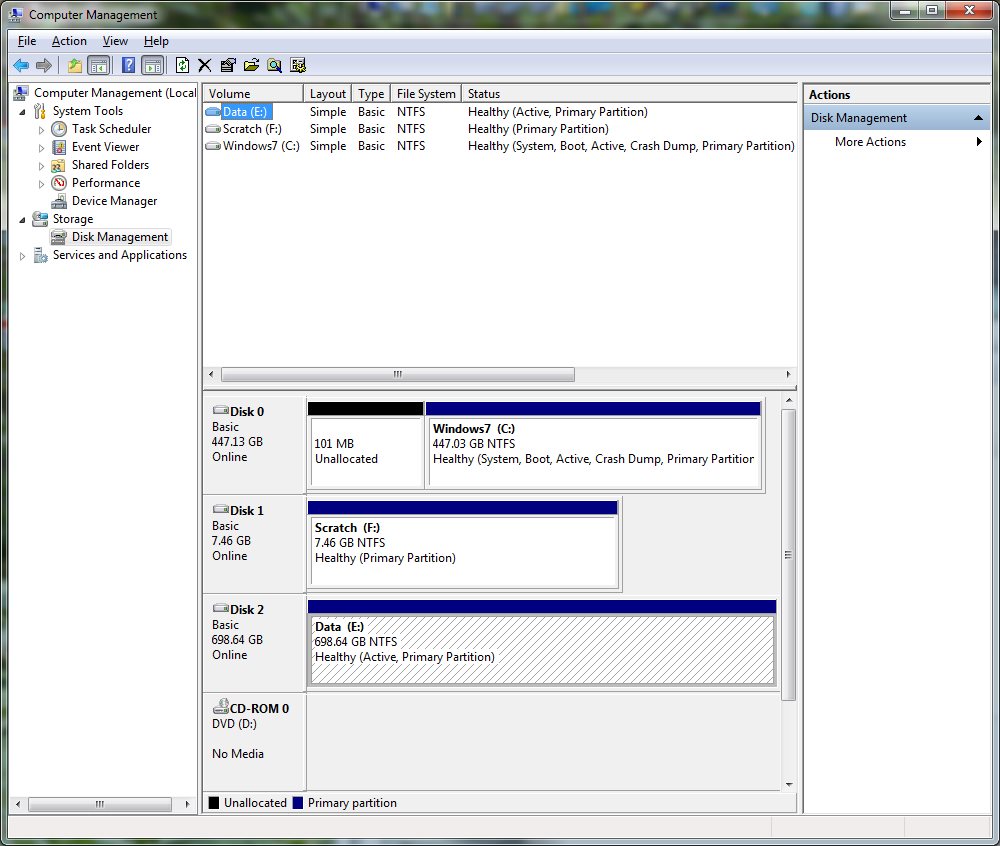Click the magnifying glass Explore icon

tap(274, 65)
